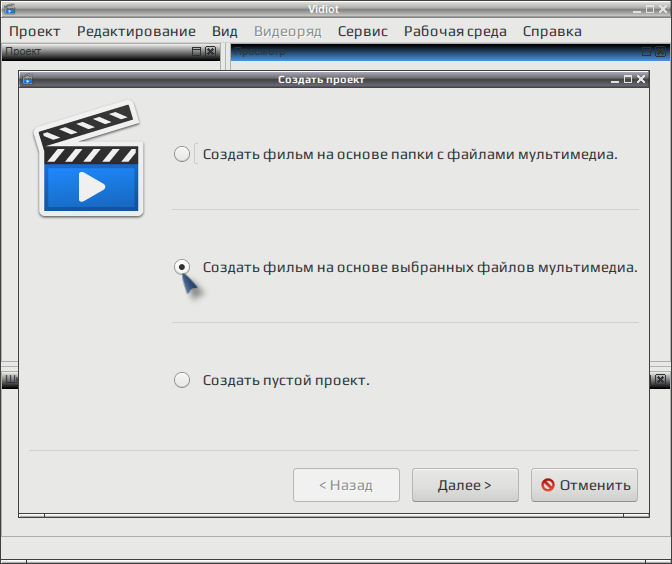Click the Vidiot main window title icon
This screenshot has width=672, height=564.
(9, 9)
